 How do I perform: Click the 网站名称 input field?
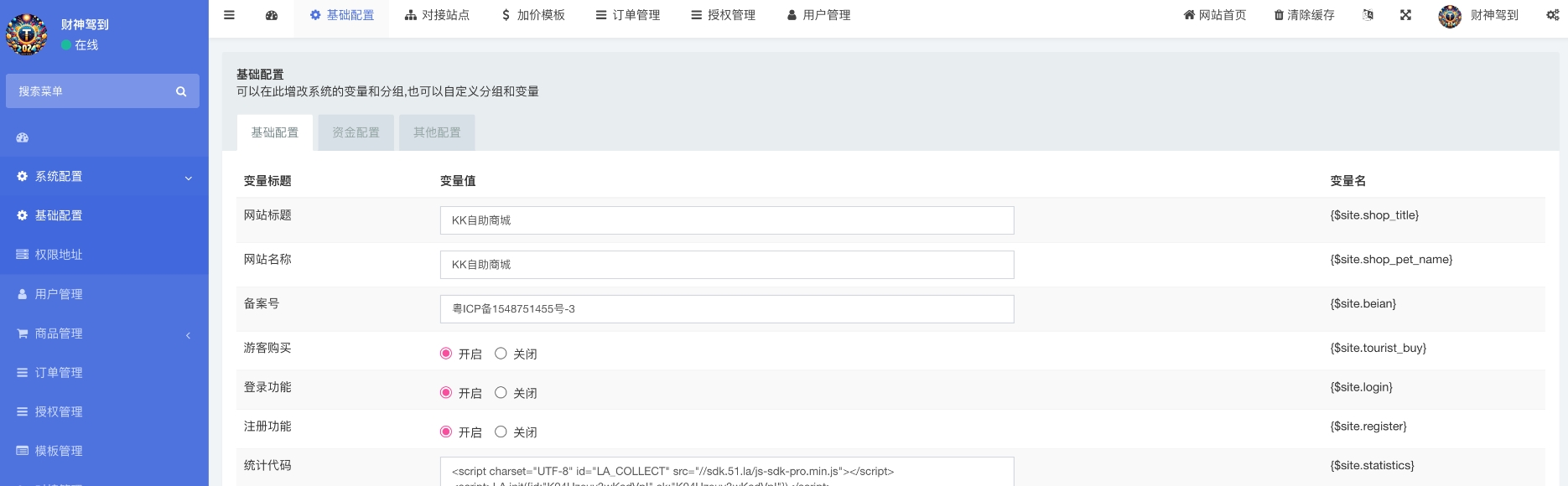click(x=727, y=265)
